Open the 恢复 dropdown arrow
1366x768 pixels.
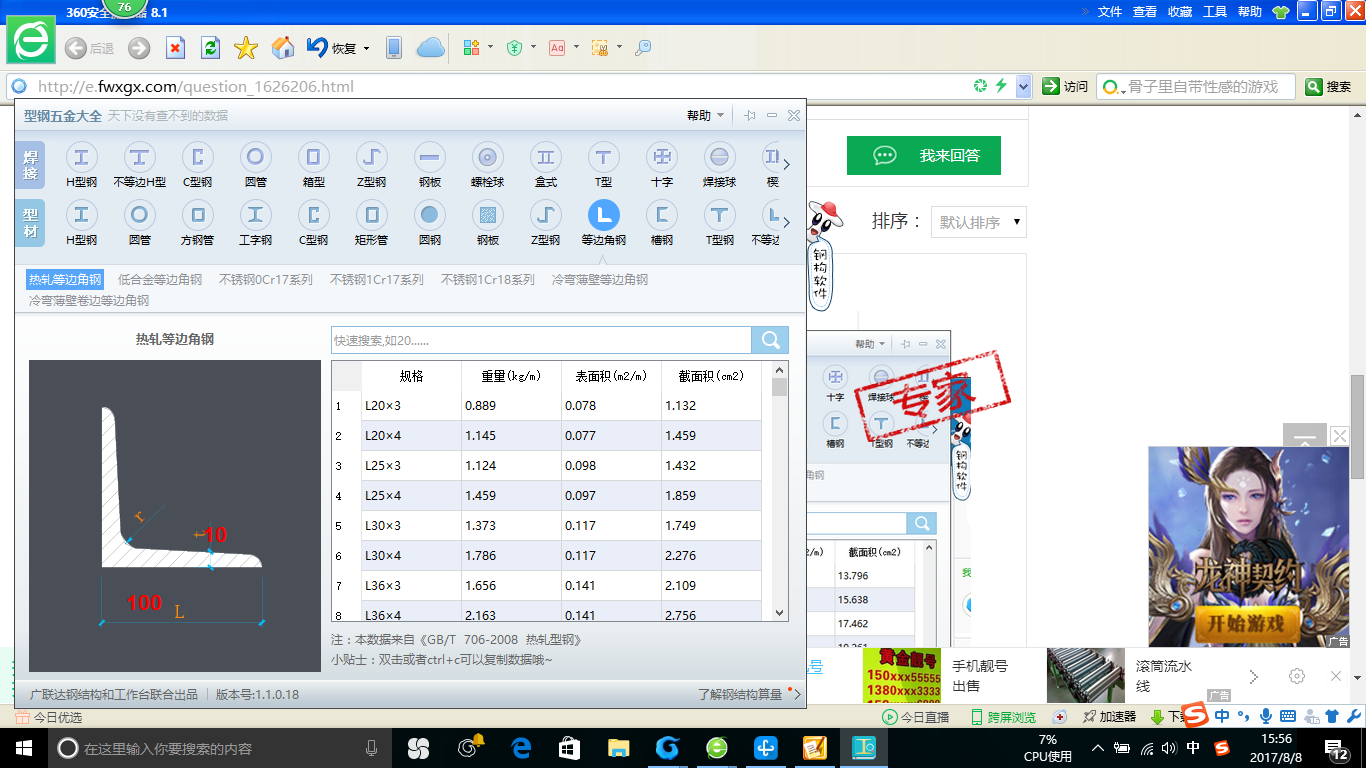click(366, 48)
